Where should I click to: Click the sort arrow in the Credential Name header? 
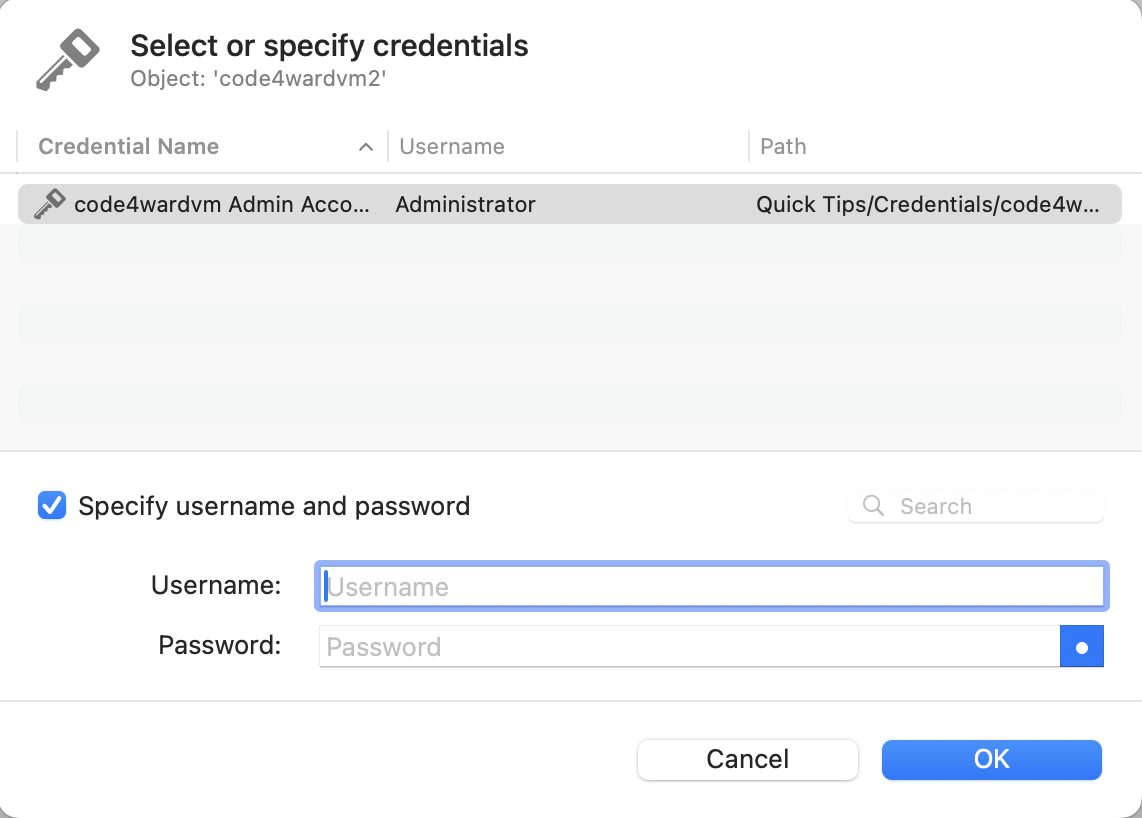point(366,147)
